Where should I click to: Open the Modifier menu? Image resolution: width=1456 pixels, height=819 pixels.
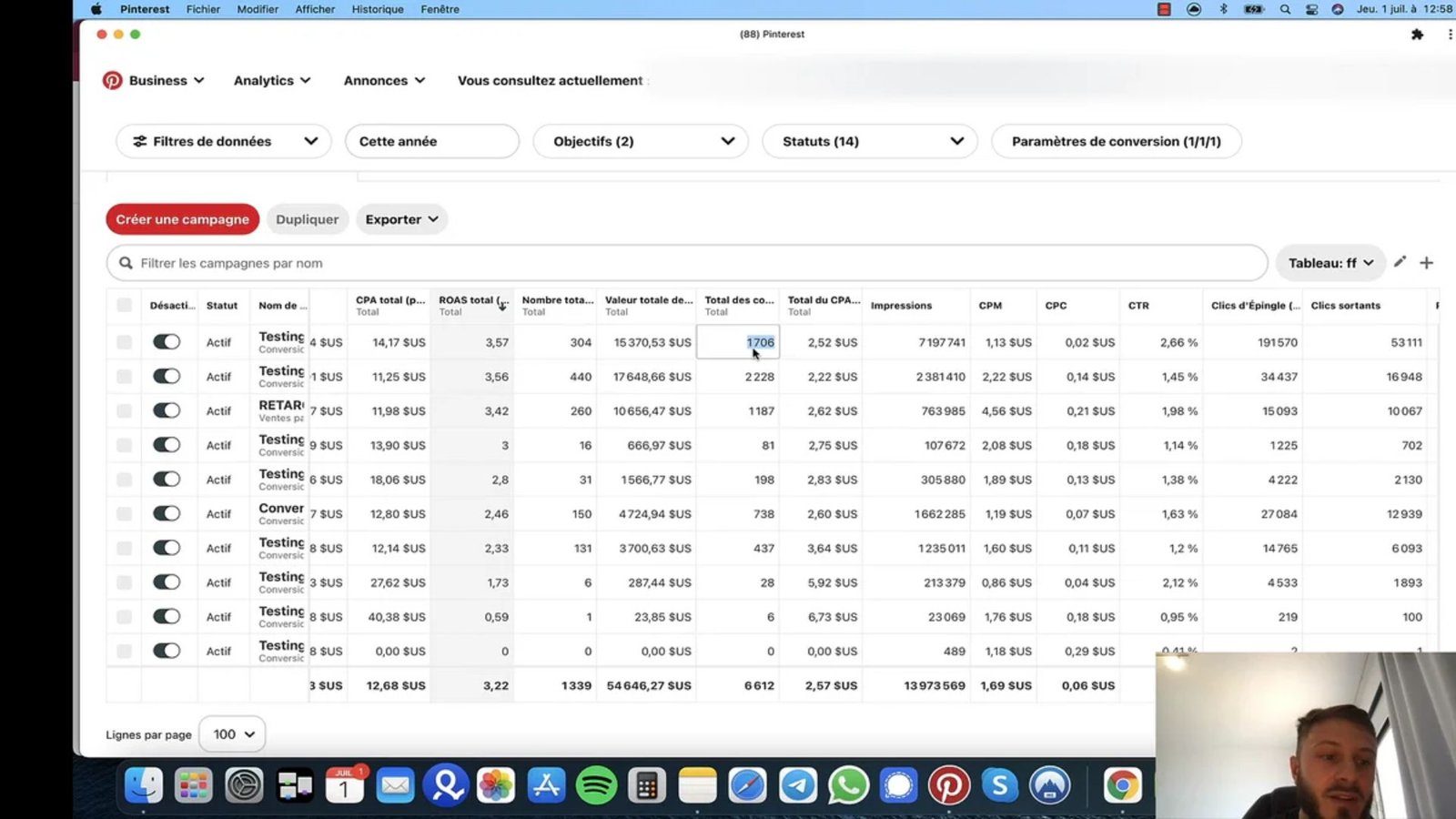pyautogui.click(x=258, y=9)
